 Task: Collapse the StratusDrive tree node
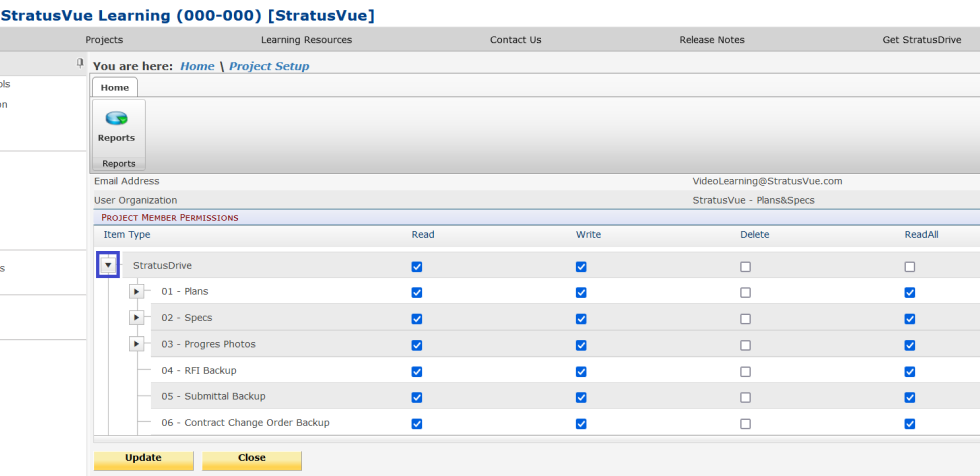click(108, 265)
